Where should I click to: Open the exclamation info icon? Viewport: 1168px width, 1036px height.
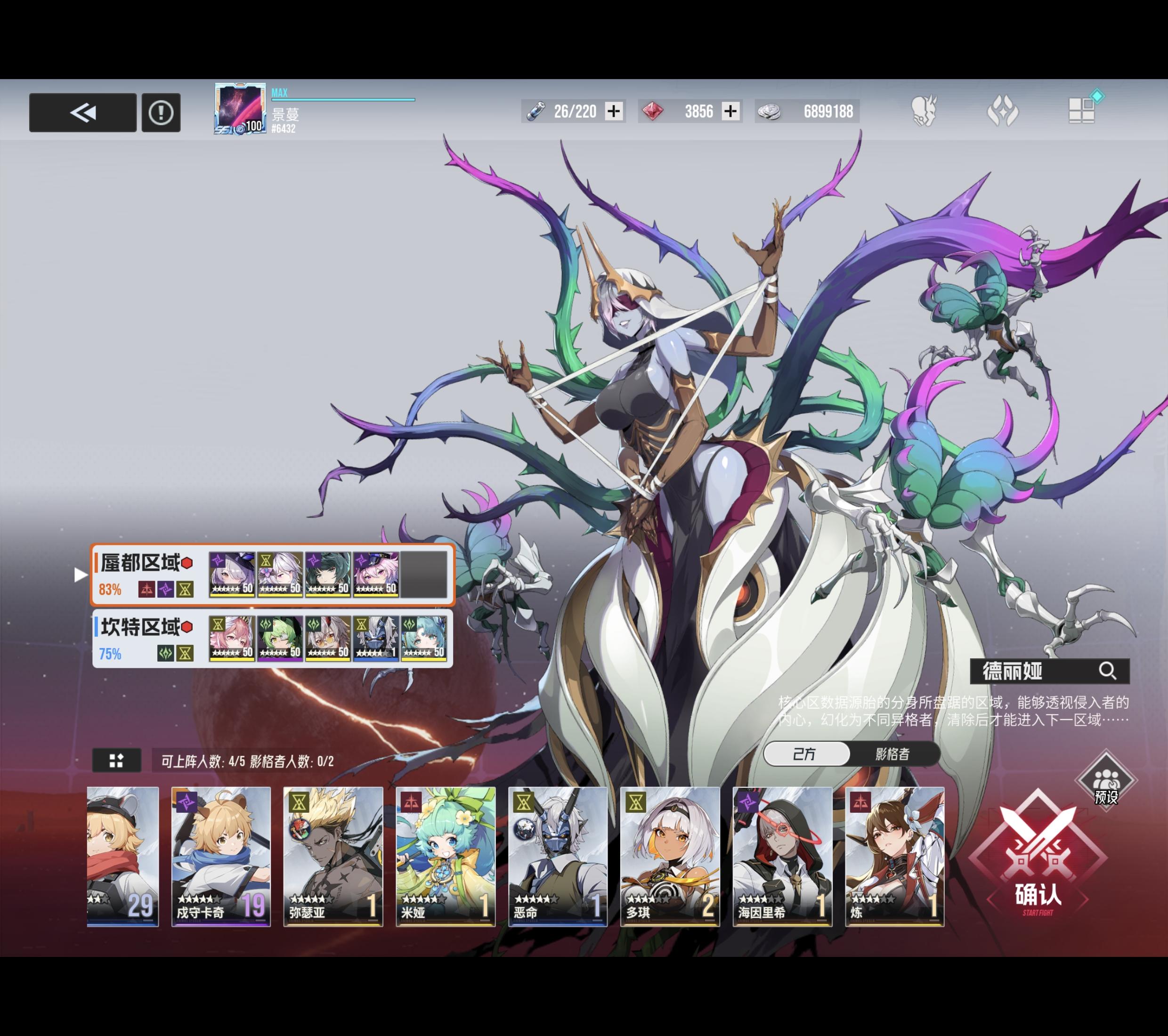[x=161, y=113]
